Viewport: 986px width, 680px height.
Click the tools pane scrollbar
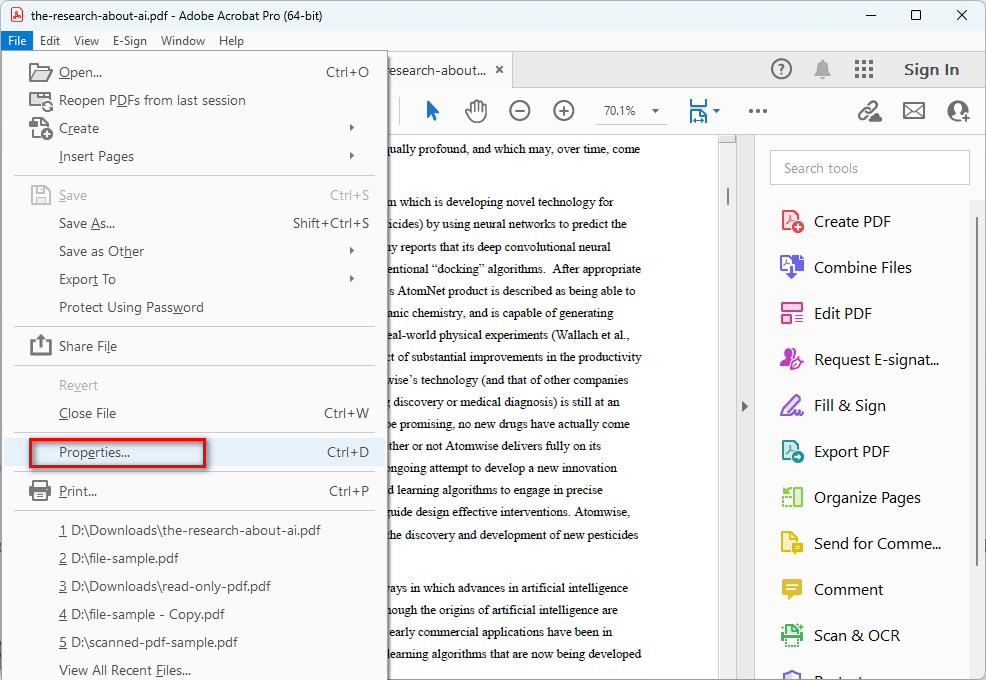point(977,390)
